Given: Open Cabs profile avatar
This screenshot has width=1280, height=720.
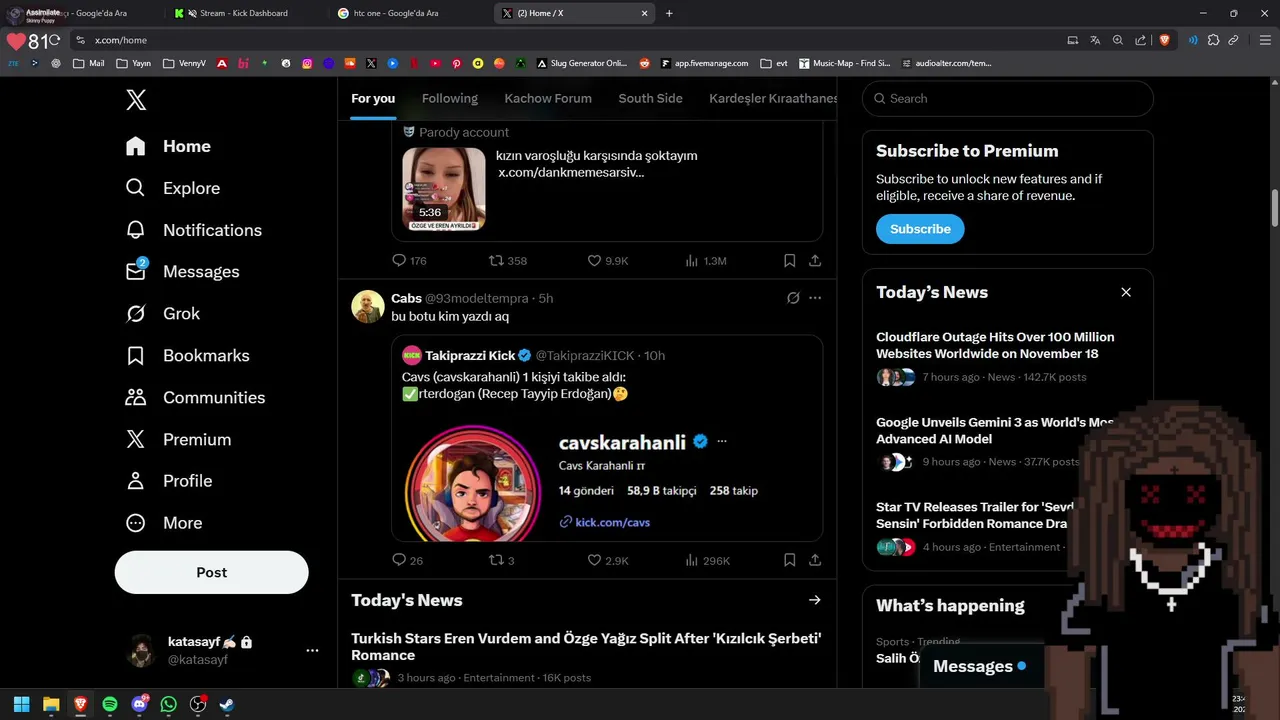Looking at the screenshot, I should pyautogui.click(x=368, y=306).
